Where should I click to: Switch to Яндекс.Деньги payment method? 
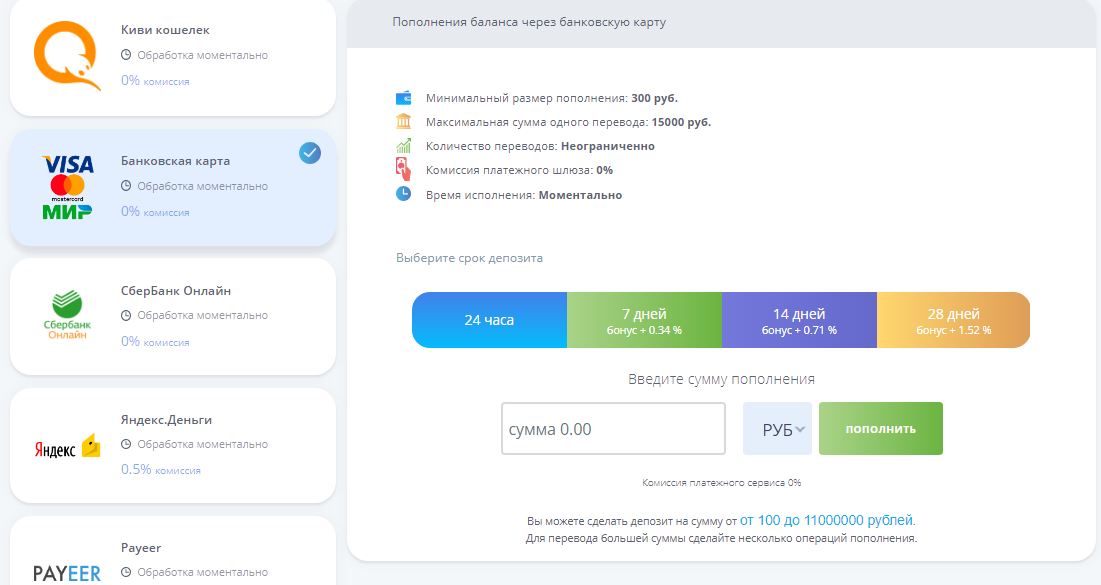point(172,444)
